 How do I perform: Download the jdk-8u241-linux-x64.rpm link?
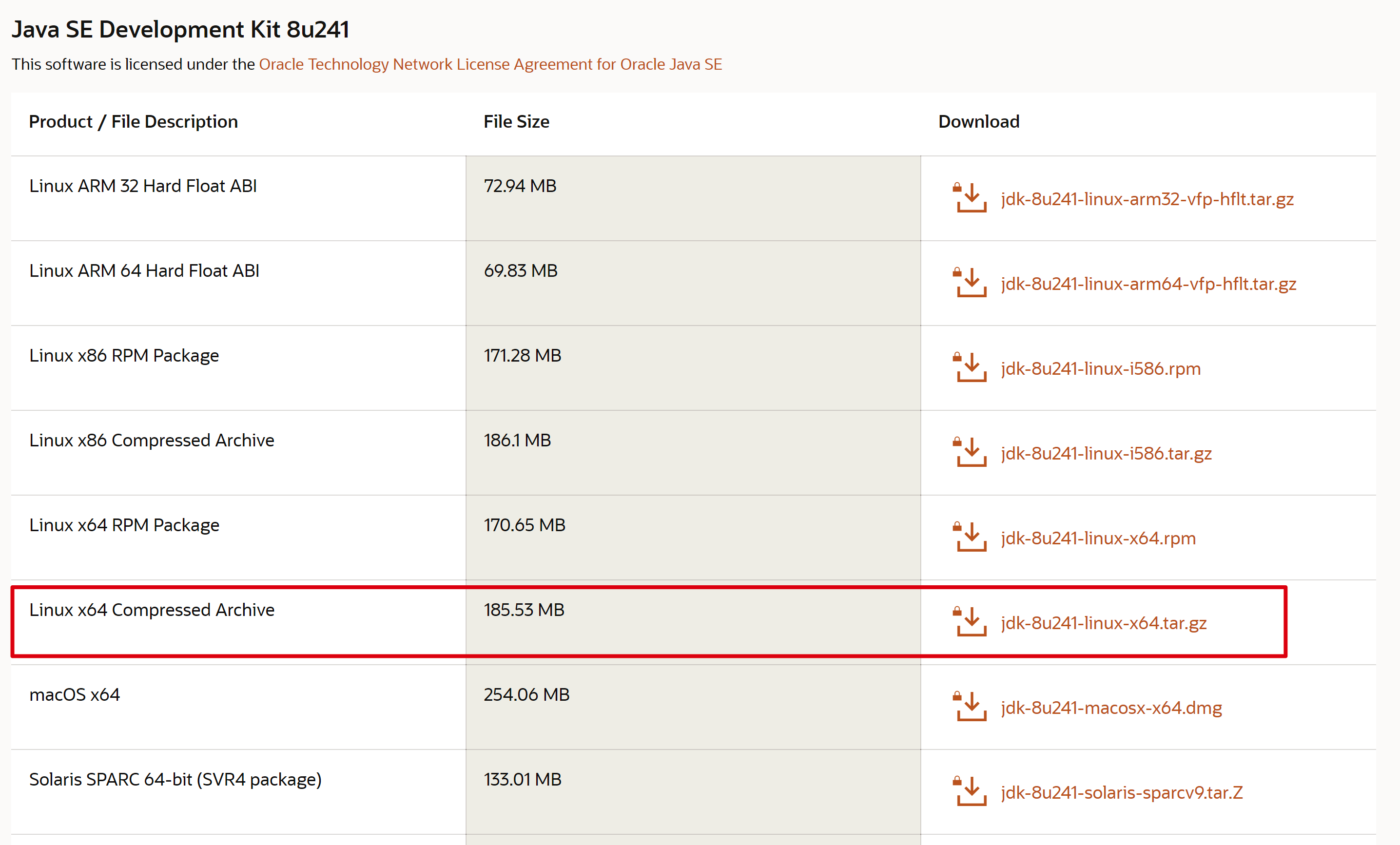[x=1098, y=538]
